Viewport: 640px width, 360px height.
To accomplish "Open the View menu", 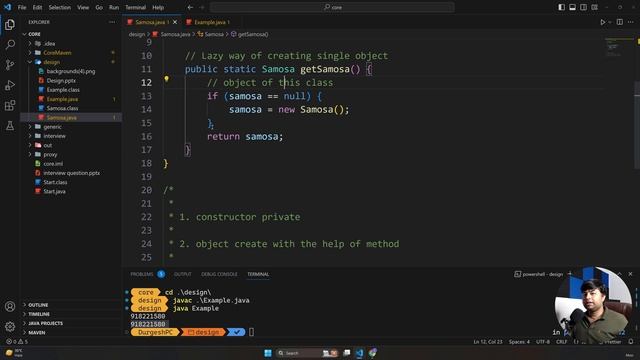I will click(x=83, y=7).
